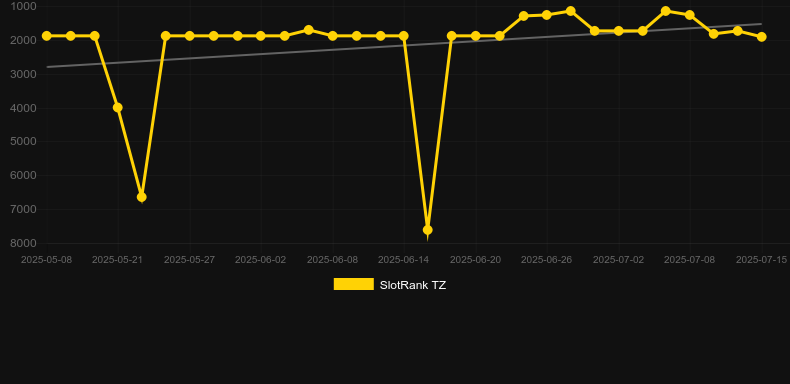Select the first data point at 2025-05-08

click(x=46, y=36)
